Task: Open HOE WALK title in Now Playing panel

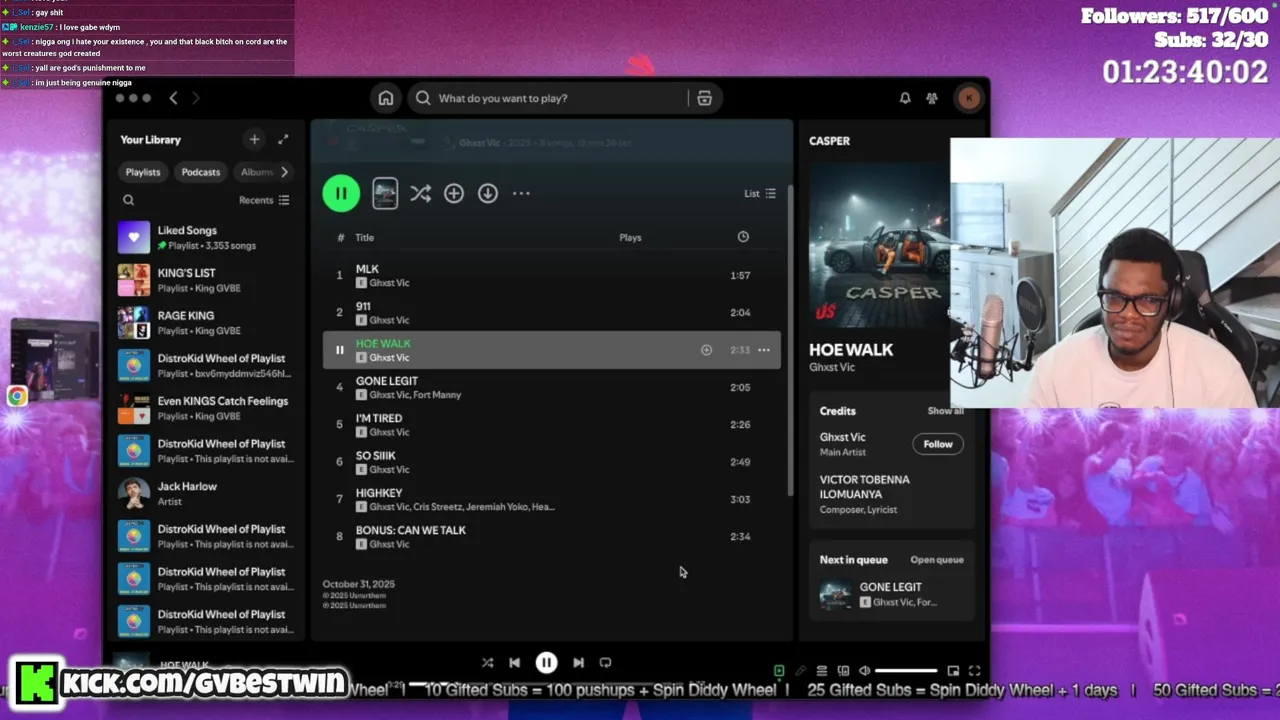Action: coord(851,350)
